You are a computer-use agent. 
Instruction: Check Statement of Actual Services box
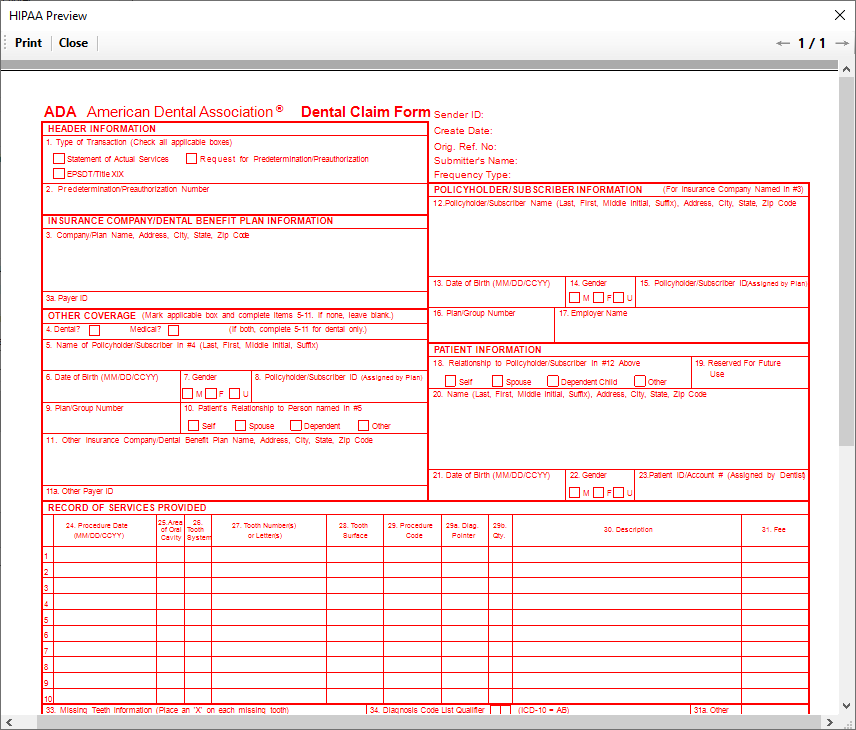(59, 158)
